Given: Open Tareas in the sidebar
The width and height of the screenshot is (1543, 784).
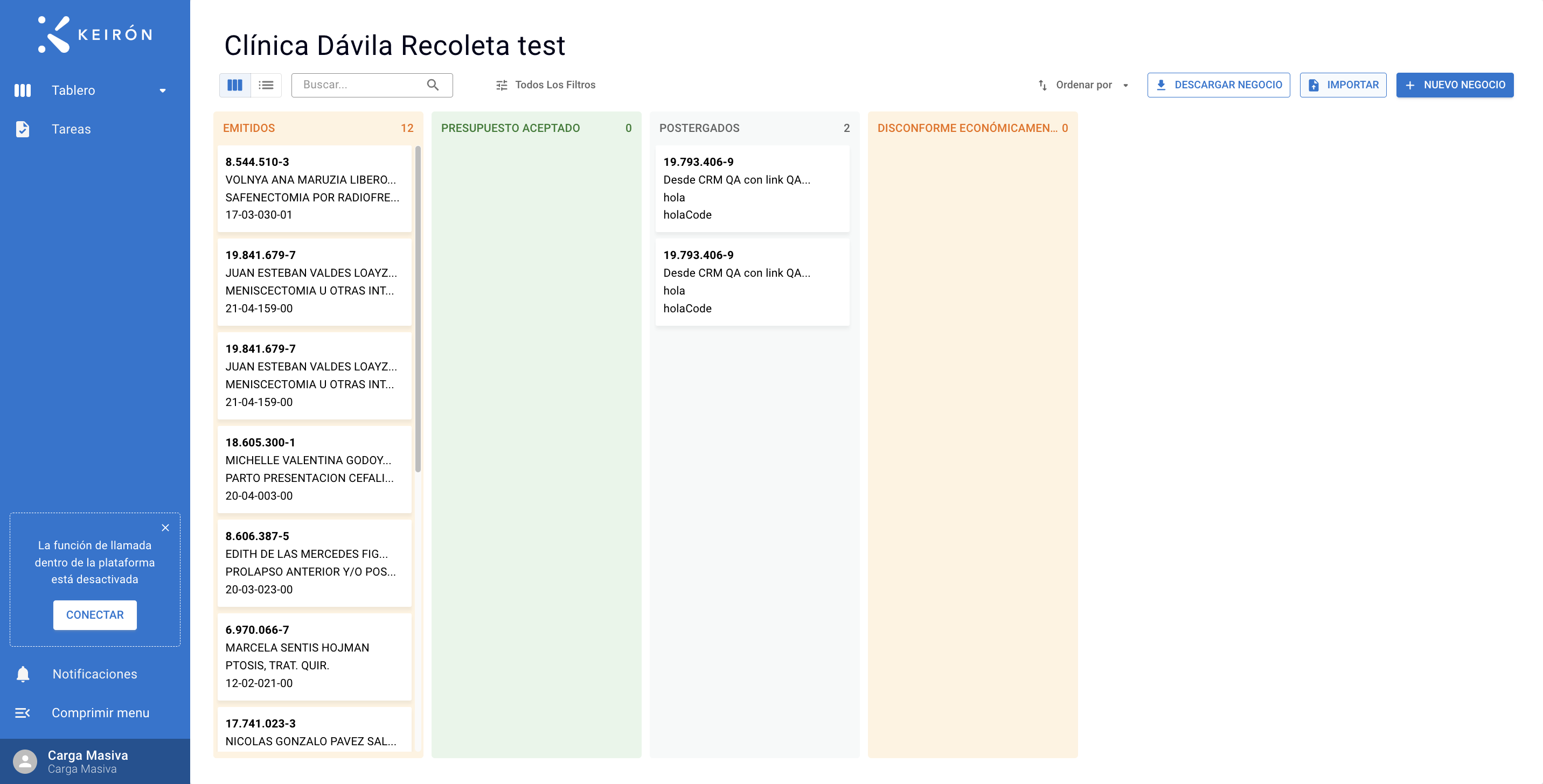Looking at the screenshot, I should click(71, 129).
